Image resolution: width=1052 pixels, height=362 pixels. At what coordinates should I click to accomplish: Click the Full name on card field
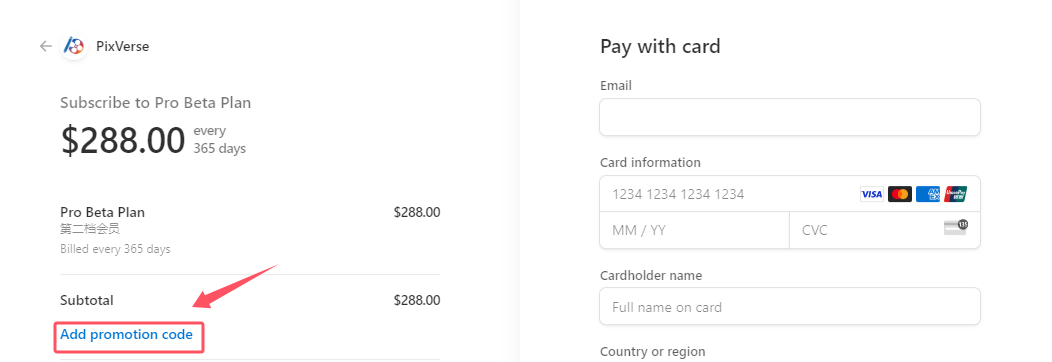click(790, 307)
